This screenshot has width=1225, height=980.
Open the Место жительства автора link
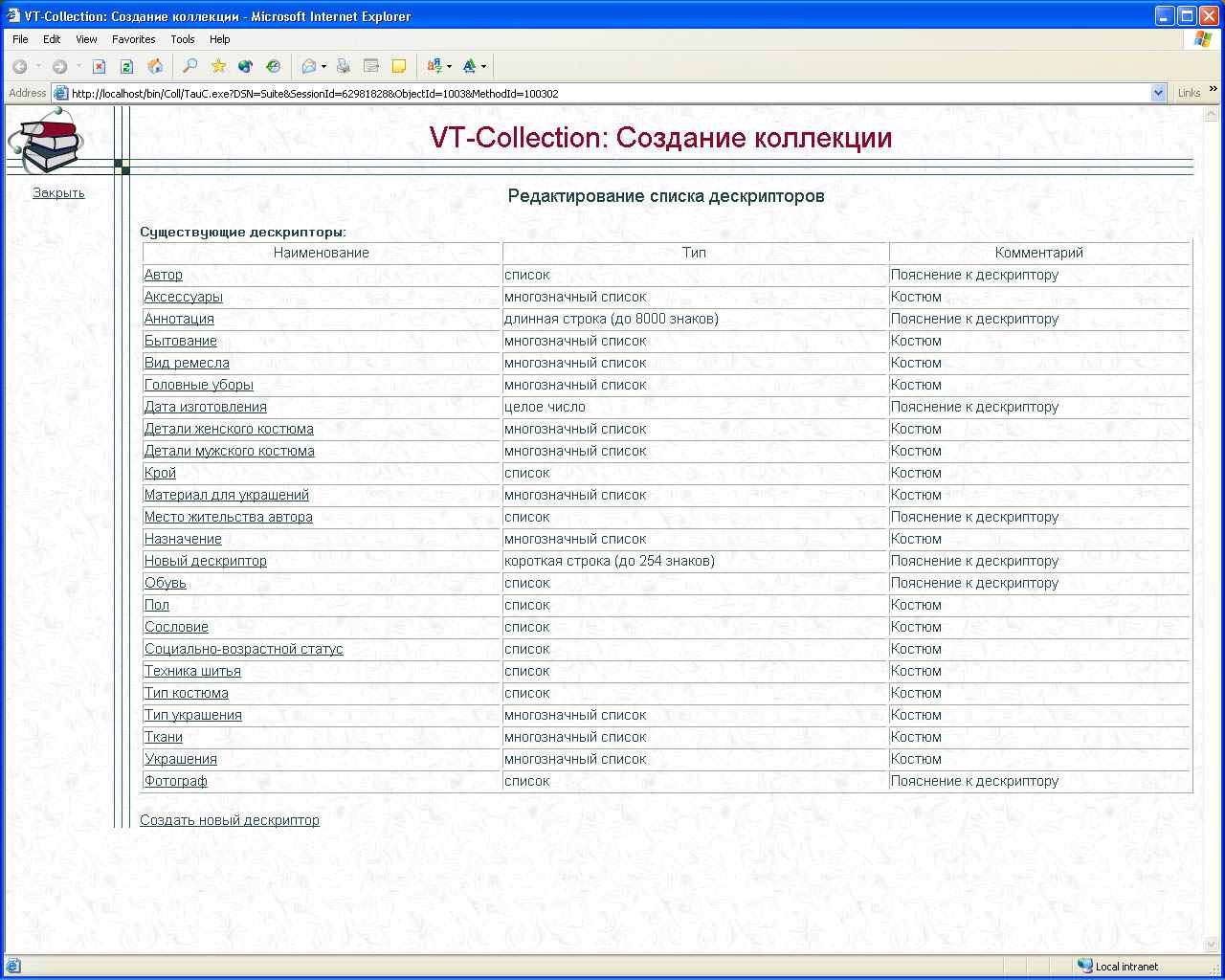[229, 517]
